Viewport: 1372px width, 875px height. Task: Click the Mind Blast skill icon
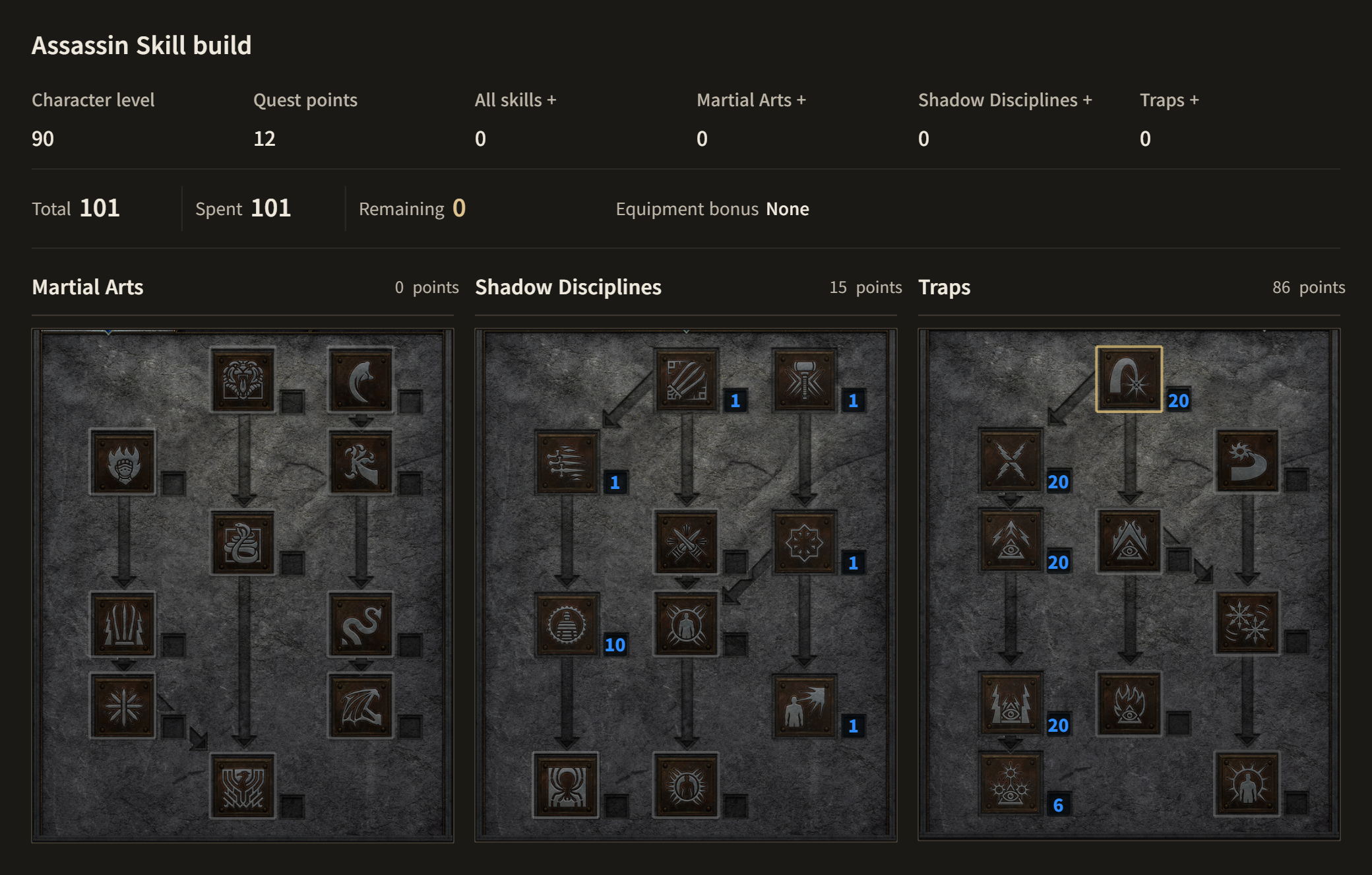[804, 705]
